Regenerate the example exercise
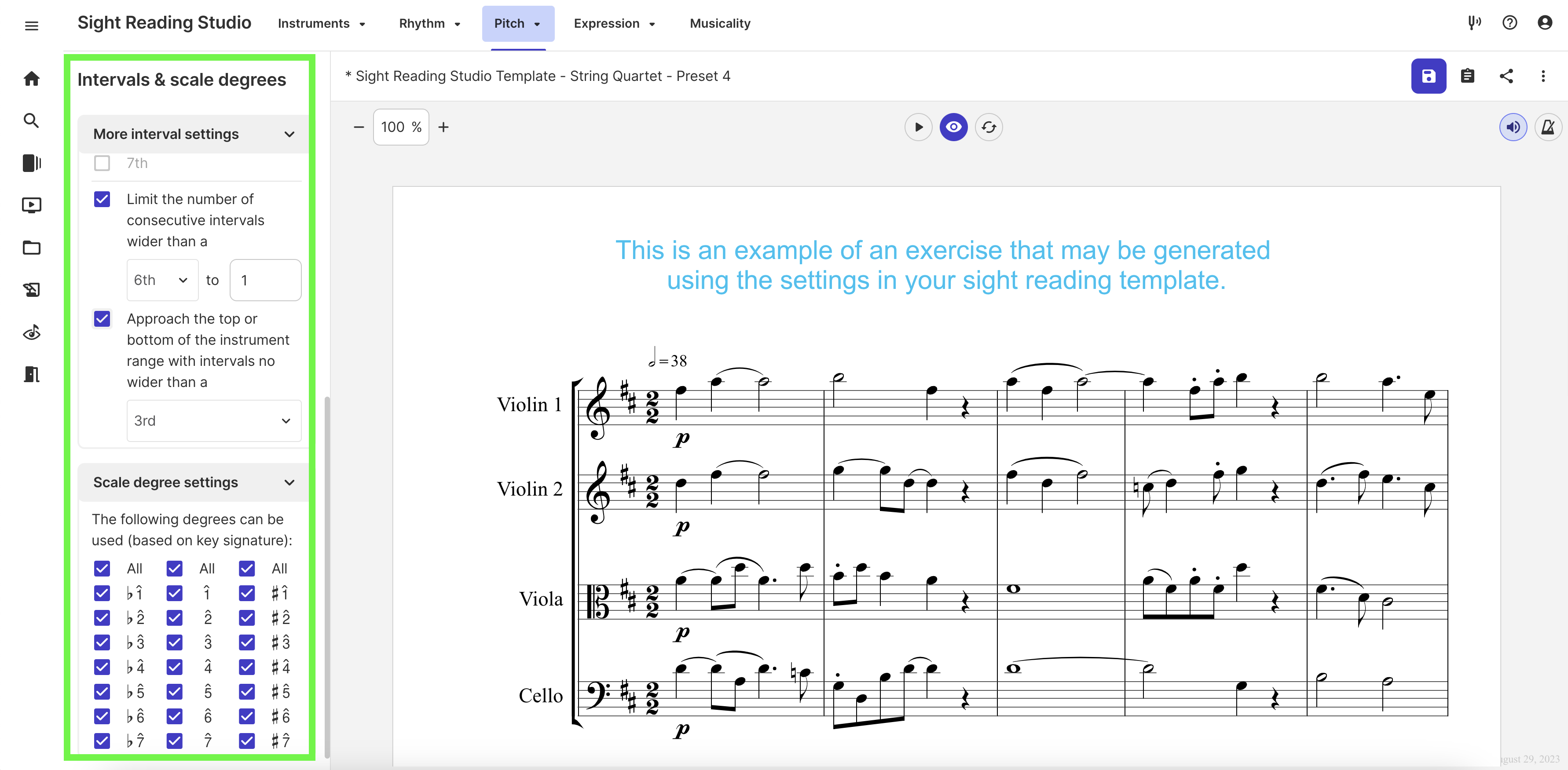The width and height of the screenshot is (1568, 770). (989, 127)
